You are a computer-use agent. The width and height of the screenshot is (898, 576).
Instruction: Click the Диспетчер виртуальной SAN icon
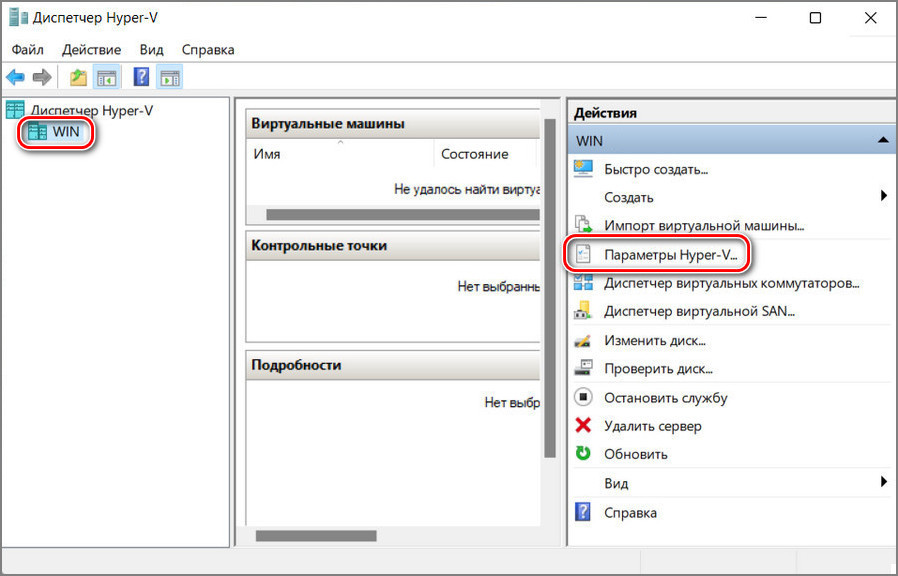583,311
